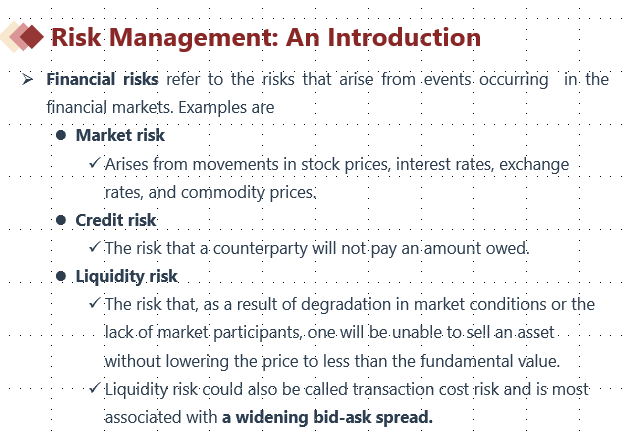Click the round bullet beside Liquidity risk

click(x=61, y=276)
